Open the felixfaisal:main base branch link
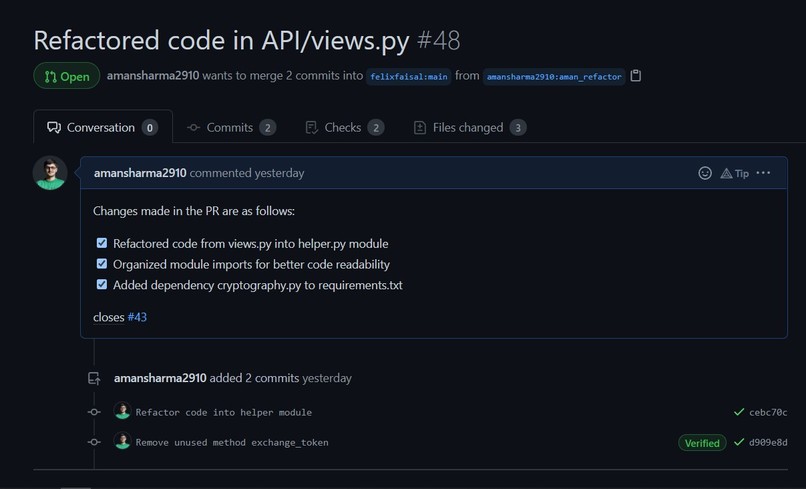806x489 pixels. click(x=409, y=77)
